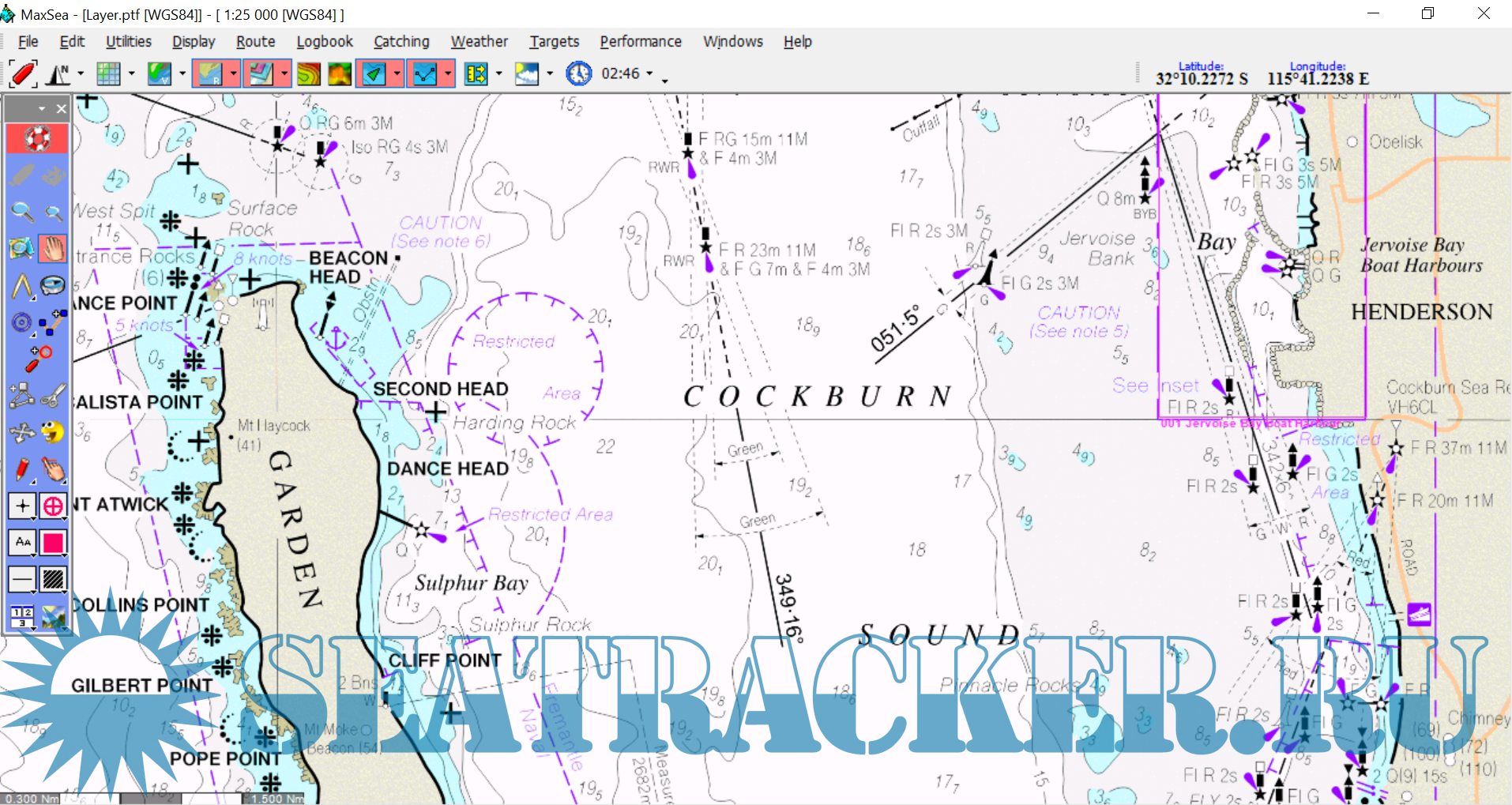Open the Weather menu
This screenshot has width=1512, height=805.
[479, 42]
